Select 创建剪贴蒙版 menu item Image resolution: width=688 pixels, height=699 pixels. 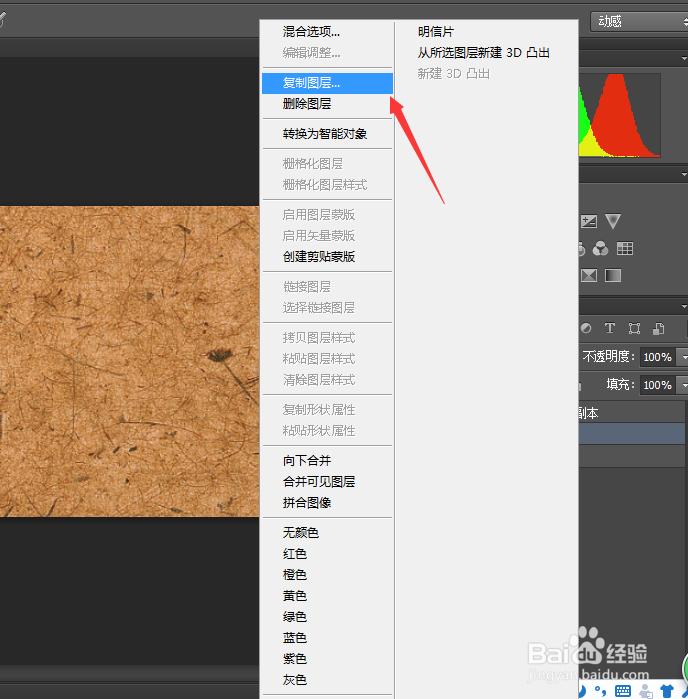[327, 257]
